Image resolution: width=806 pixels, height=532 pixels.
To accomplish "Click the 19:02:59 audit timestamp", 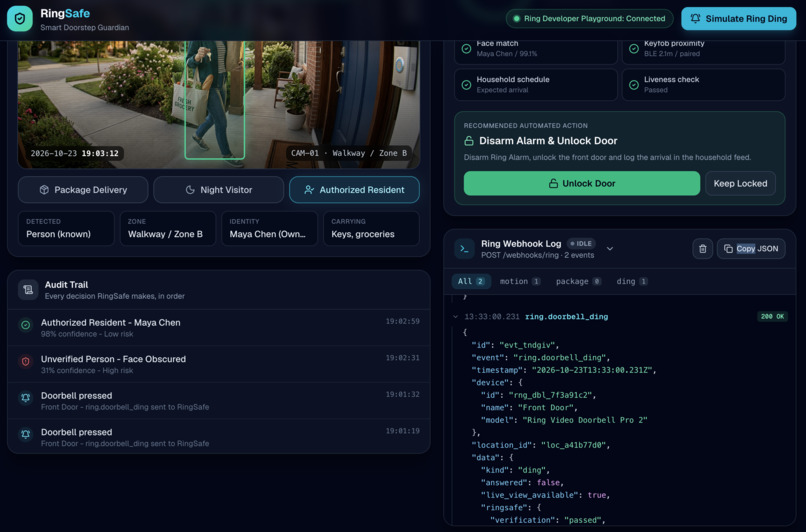I will [x=402, y=321].
